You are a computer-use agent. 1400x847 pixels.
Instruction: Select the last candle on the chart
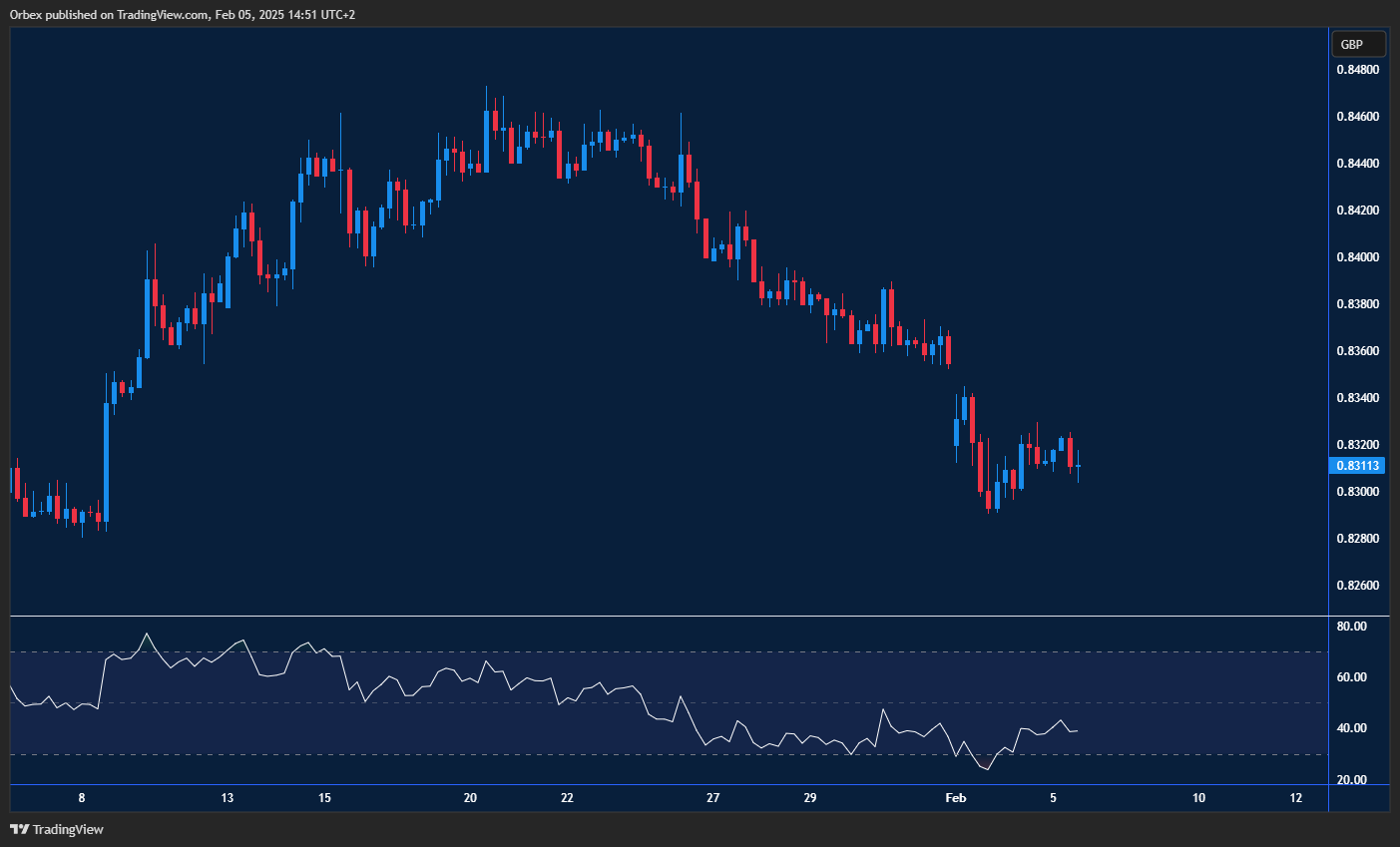[x=1078, y=467]
